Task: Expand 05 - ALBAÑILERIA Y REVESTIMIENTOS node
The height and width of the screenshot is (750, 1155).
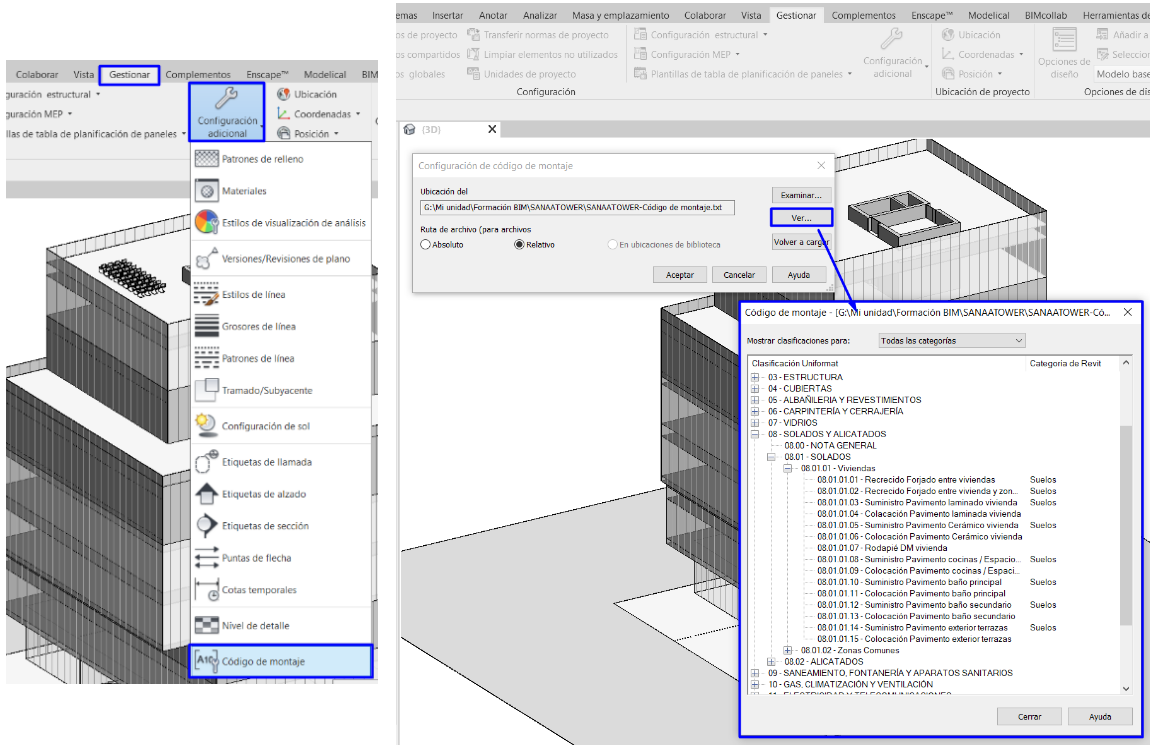Action: pyautogui.click(x=755, y=400)
